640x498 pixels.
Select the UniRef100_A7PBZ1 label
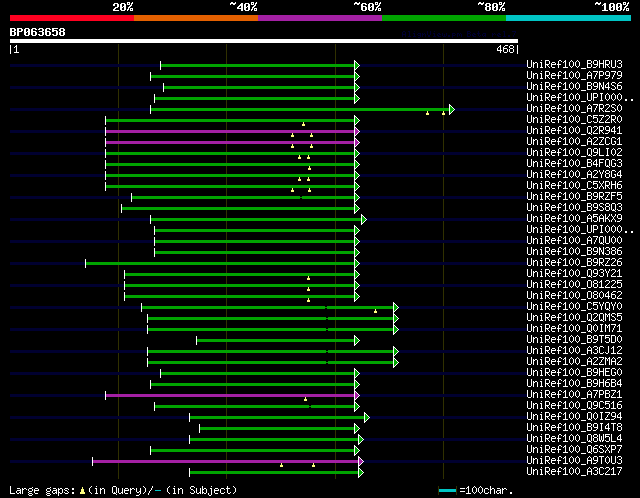(x=574, y=395)
